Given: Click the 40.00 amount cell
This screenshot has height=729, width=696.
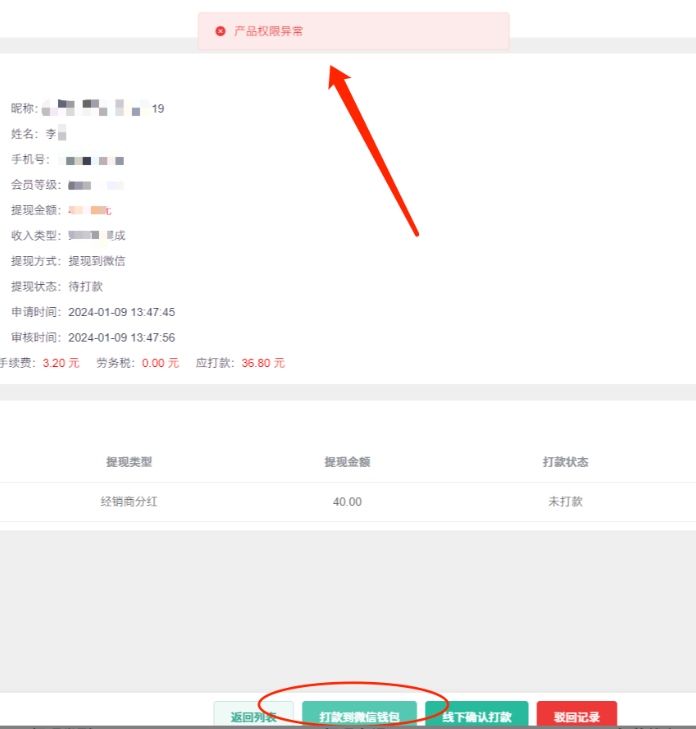Looking at the screenshot, I should (x=347, y=502).
